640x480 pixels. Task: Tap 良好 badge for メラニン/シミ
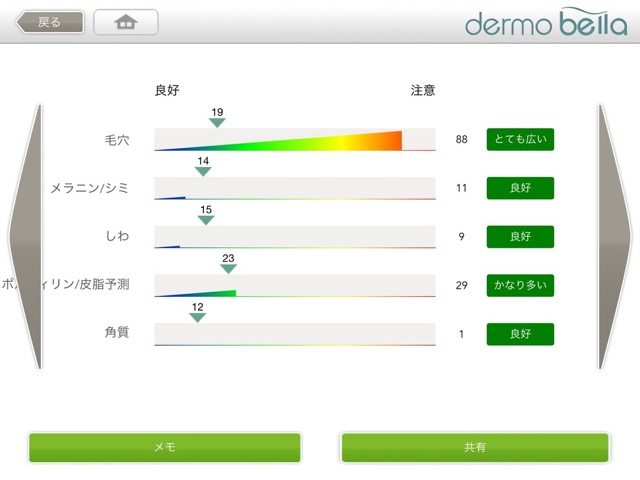(520, 187)
